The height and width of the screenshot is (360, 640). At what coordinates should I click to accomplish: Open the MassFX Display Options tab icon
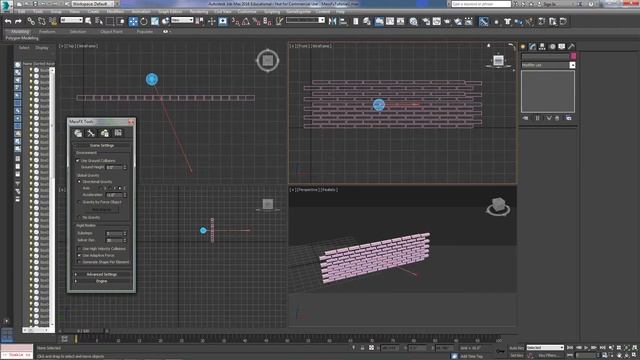pos(118,133)
